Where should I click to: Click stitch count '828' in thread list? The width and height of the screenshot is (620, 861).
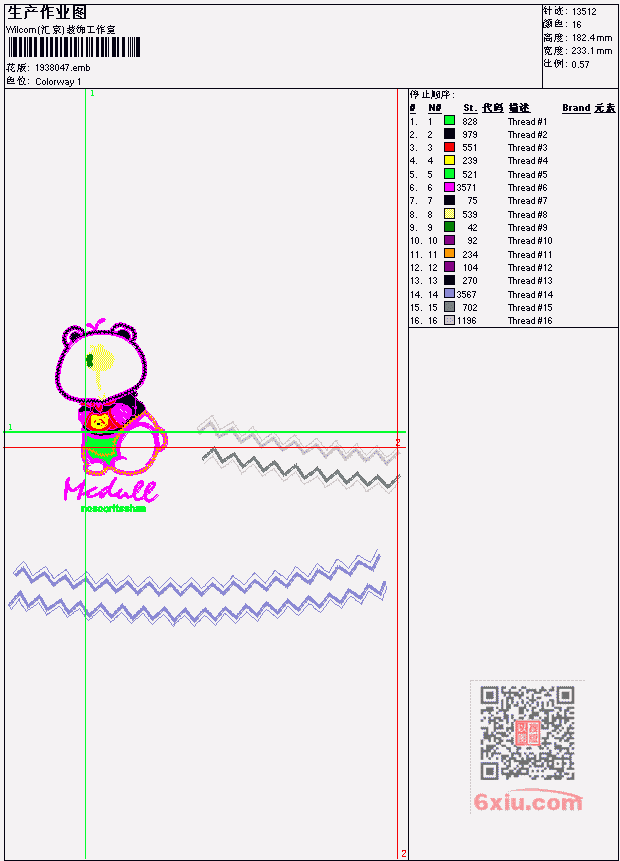pyautogui.click(x=470, y=121)
